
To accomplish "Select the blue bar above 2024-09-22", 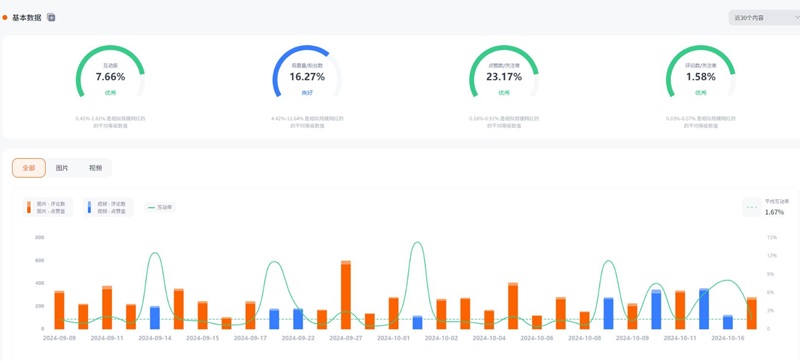I will click(x=298, y=319).
